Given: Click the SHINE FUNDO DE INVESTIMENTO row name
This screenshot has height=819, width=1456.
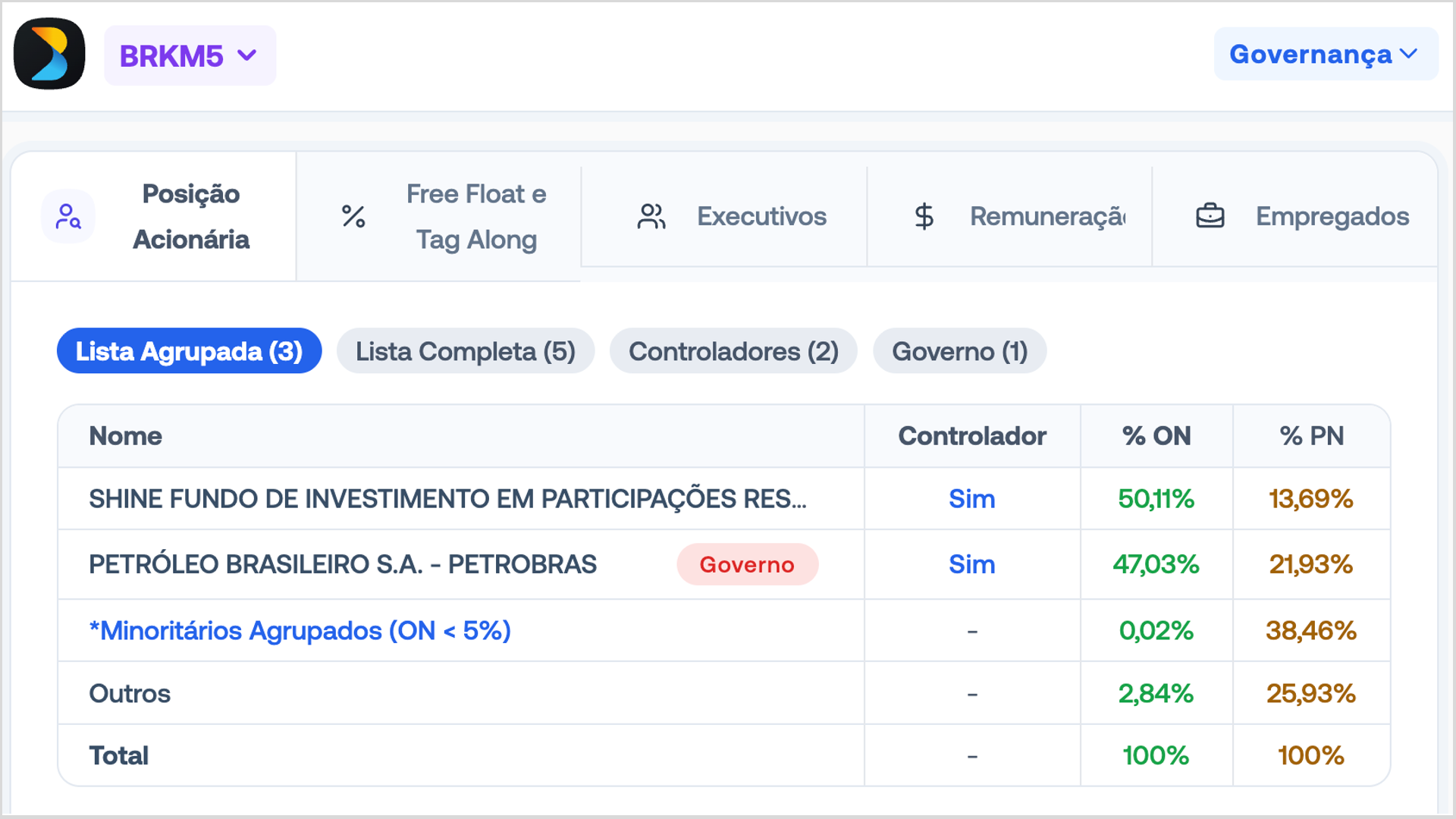Looking at the screenshot, I should pos(447,499).
